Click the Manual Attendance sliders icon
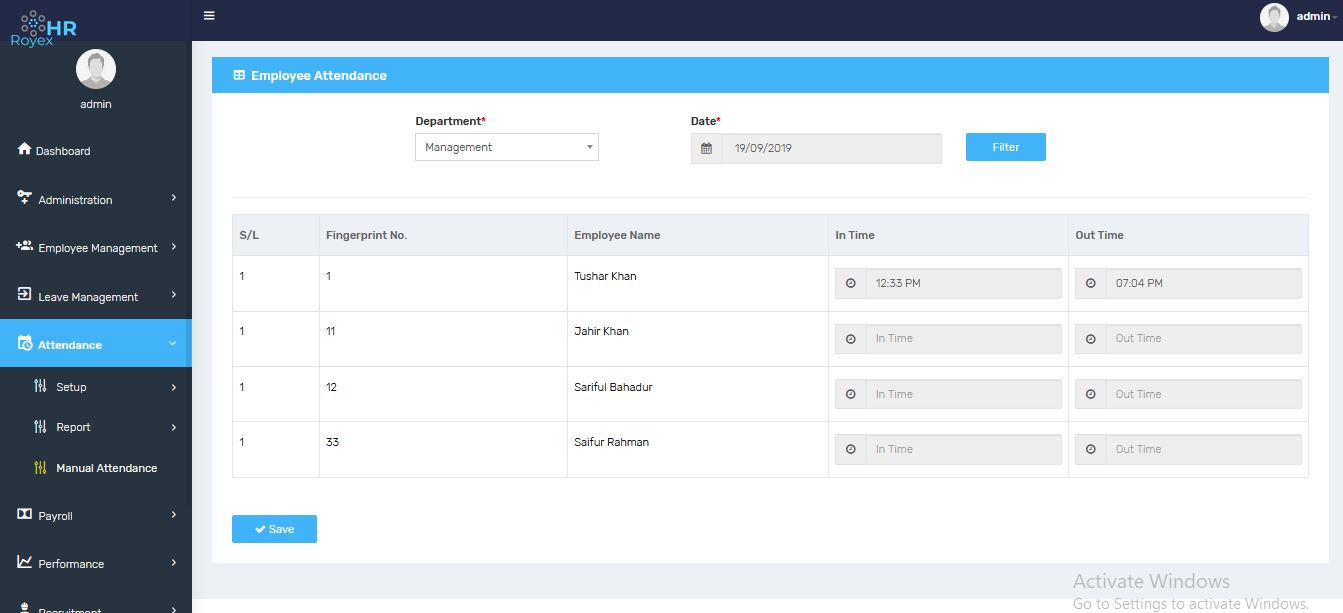The width and height of the screenshot is (1343, 613). pyautogui.click(x=40, y=467)
